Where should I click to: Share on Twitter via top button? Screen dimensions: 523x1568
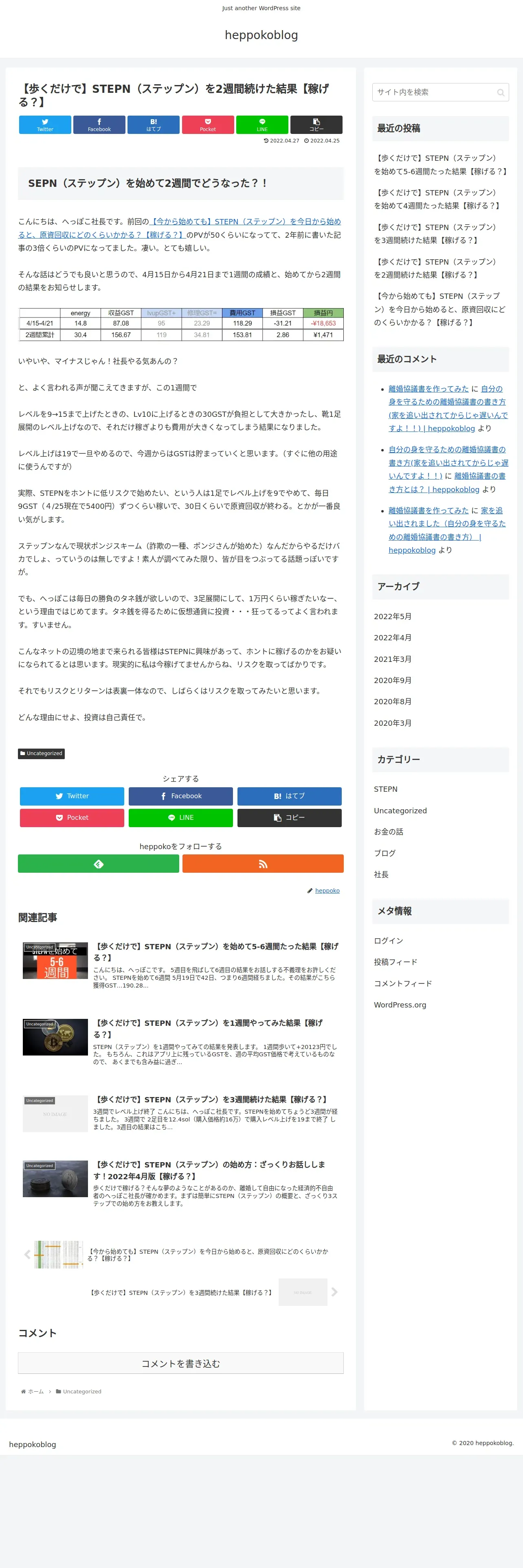pos(45,125)
